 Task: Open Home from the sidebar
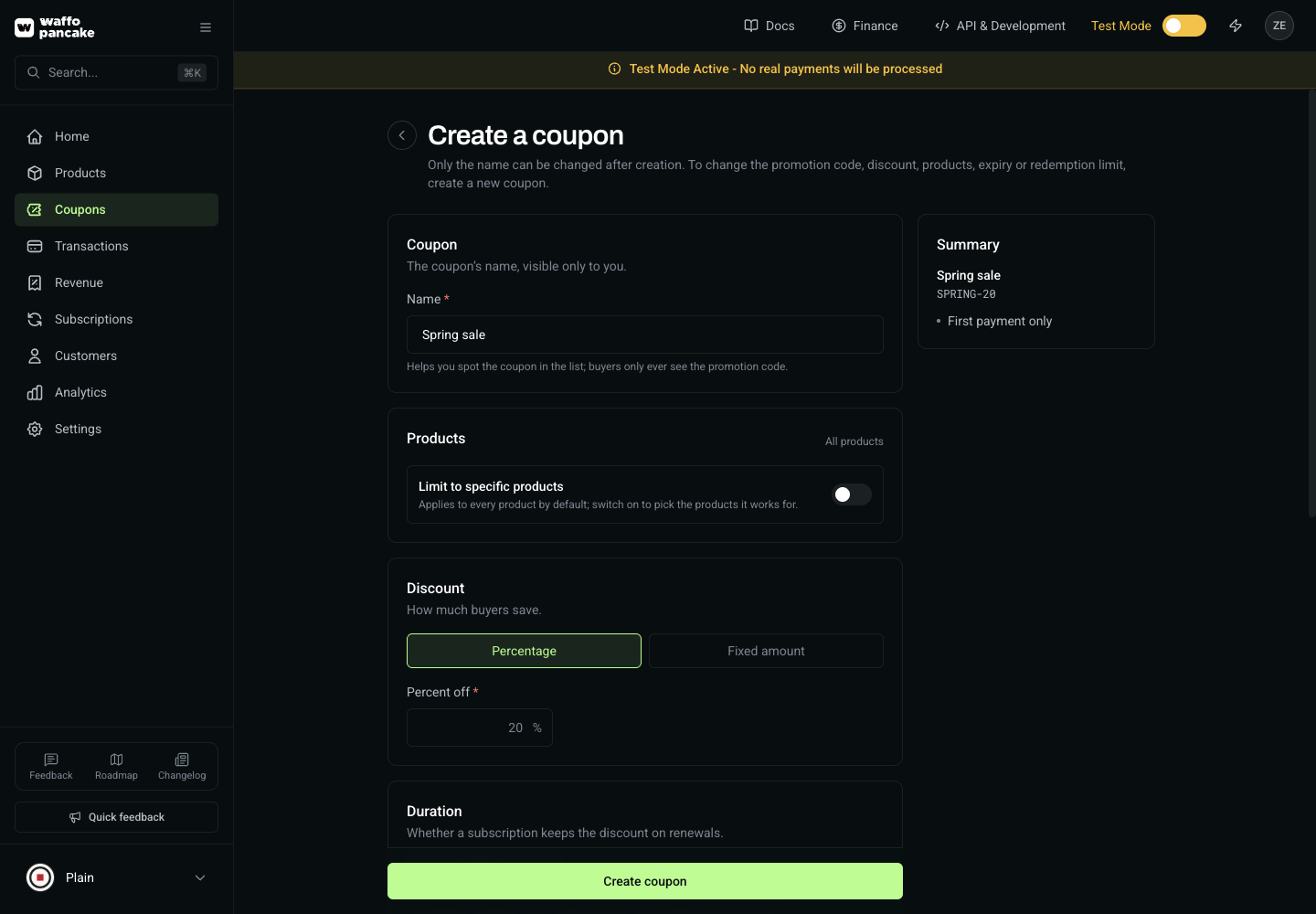pos(116,136)
